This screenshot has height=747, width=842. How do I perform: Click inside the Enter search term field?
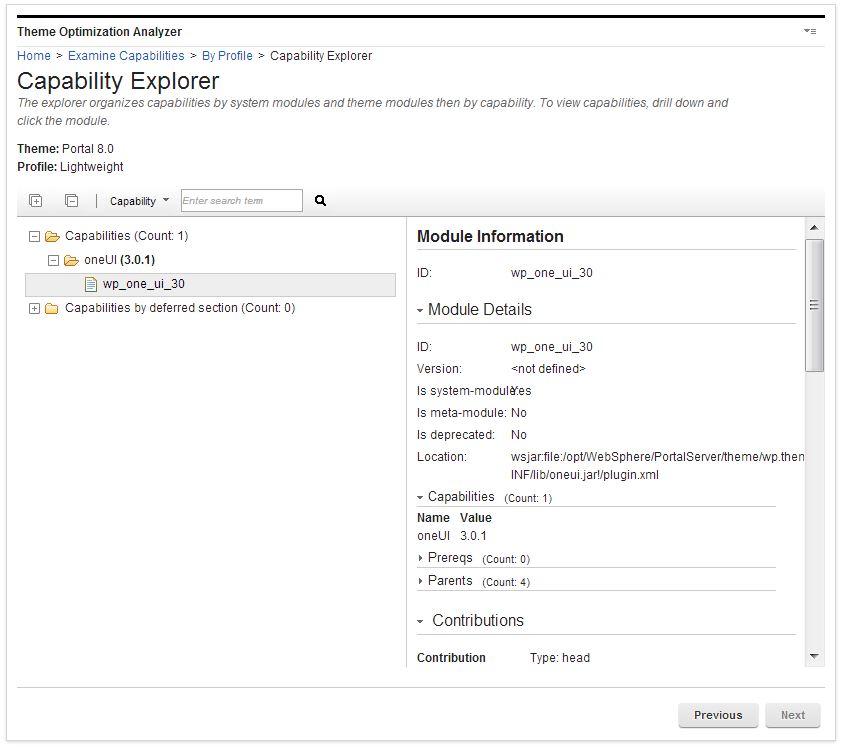coord(240,200)
